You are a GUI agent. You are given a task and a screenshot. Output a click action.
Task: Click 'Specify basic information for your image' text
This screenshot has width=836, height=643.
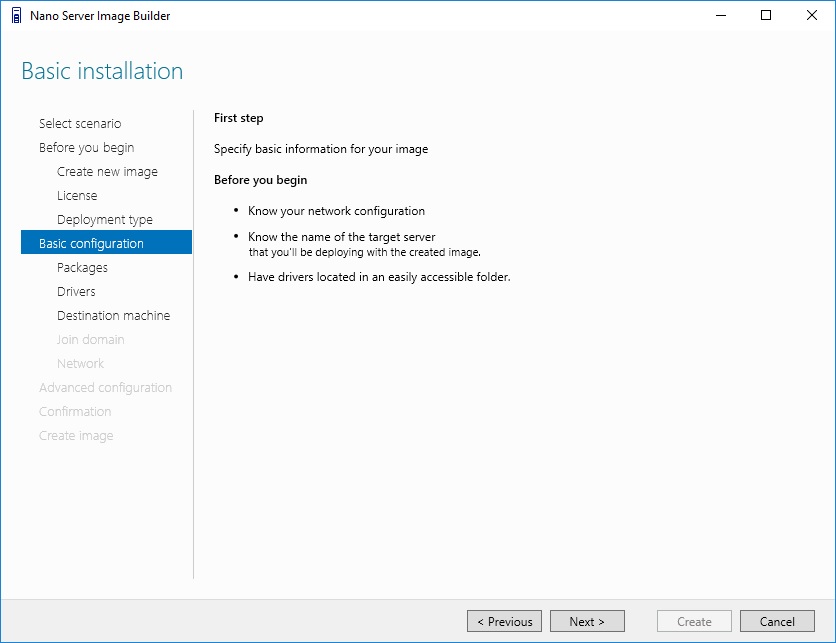(321, 149)
